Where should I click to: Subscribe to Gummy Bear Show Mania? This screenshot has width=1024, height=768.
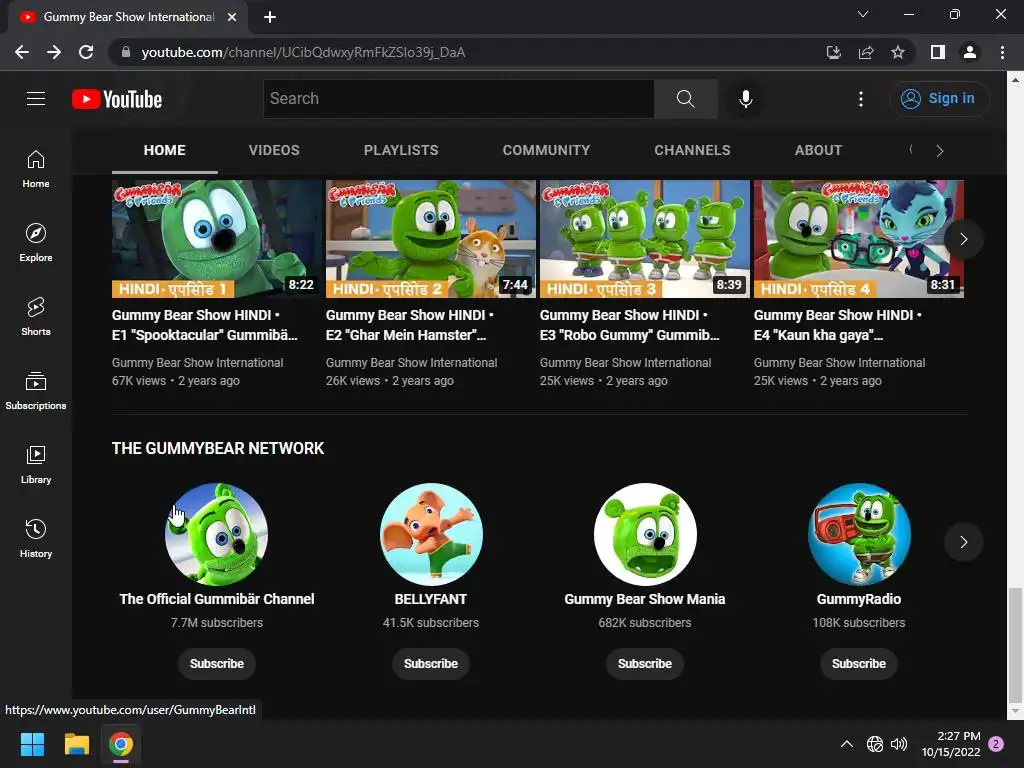point(645,664)
